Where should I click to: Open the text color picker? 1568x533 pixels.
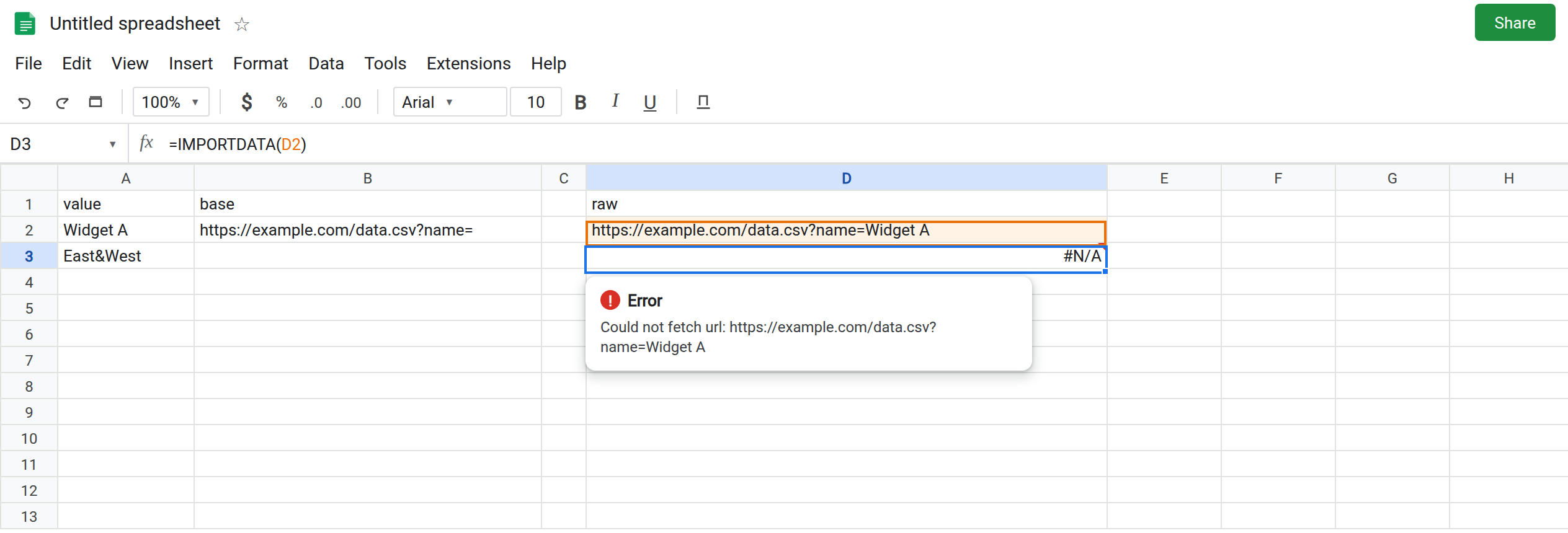(703, 102)
